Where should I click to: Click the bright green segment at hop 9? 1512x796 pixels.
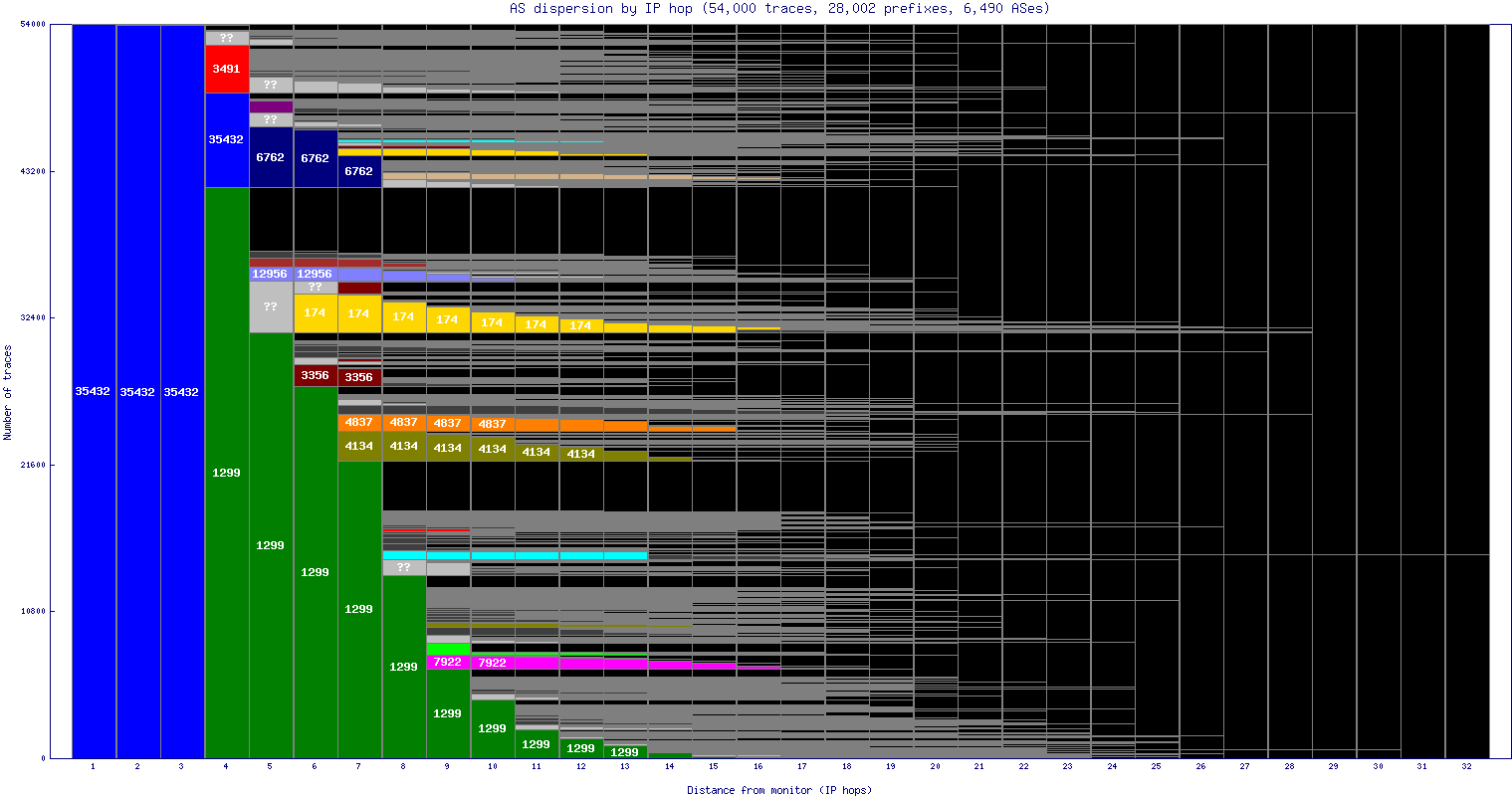[448, 649]
